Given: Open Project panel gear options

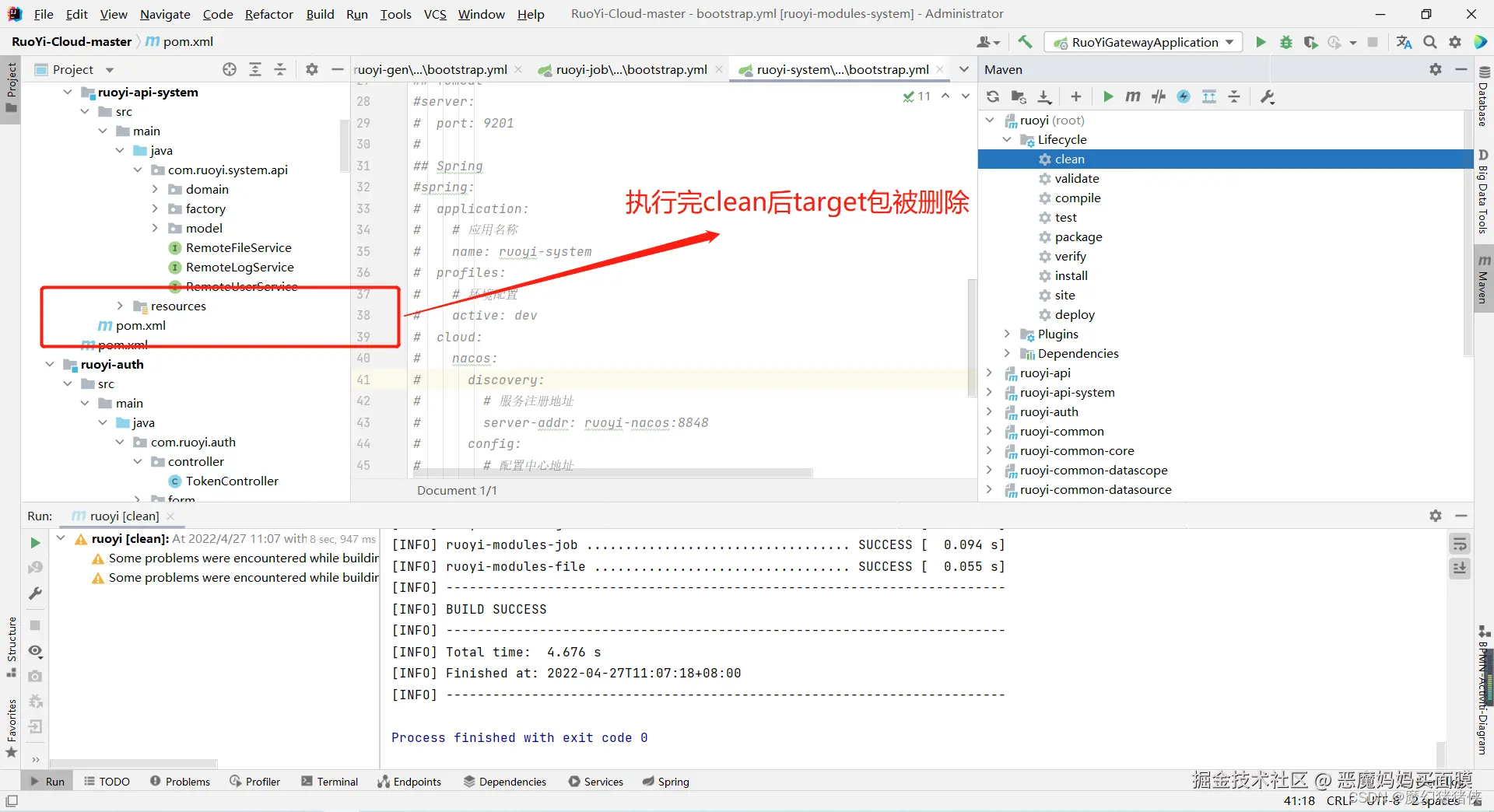Looking at the screenshot, I should click(x=312, y=69).
